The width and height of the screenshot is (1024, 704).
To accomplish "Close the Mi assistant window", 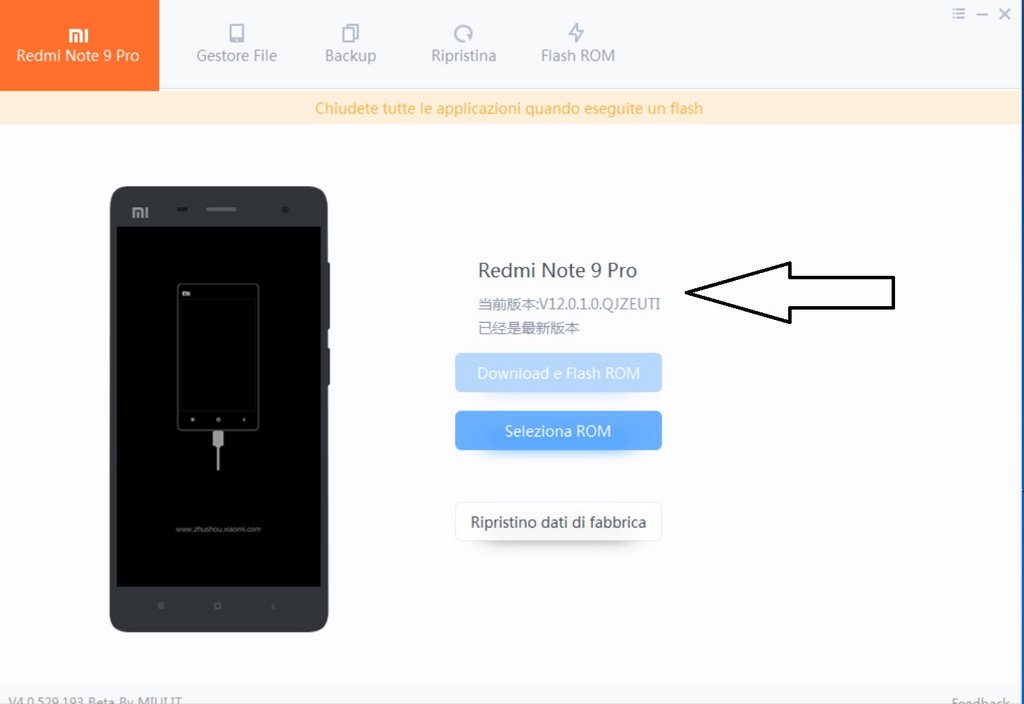I will 1005,14.
